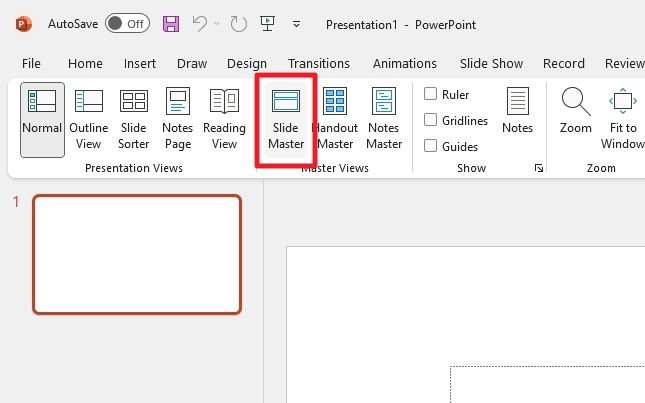Switch to the Record tab
Screen dimensions: 645x403
coord(564,64)
